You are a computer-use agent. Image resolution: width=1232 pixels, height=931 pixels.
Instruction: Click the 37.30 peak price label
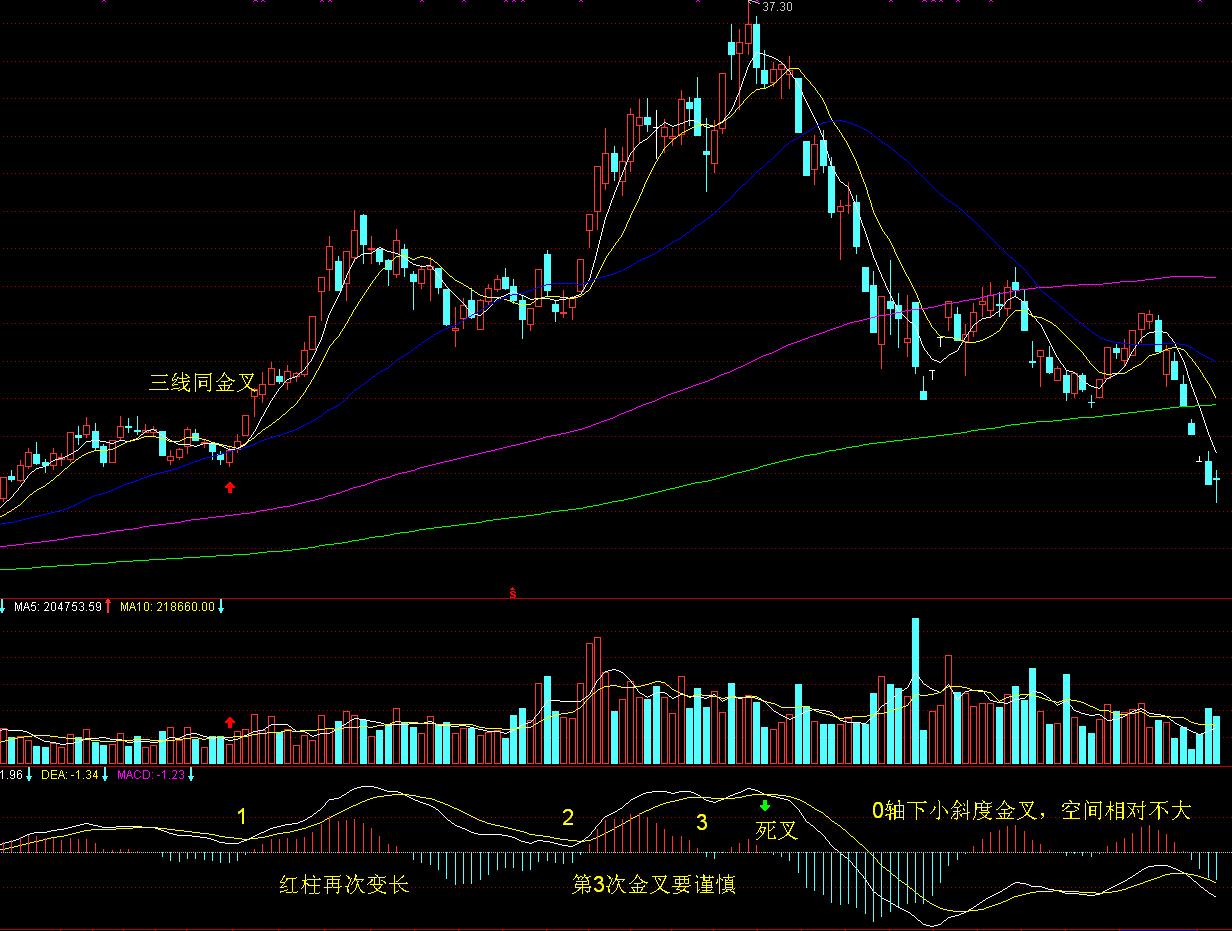click(777, 7)
